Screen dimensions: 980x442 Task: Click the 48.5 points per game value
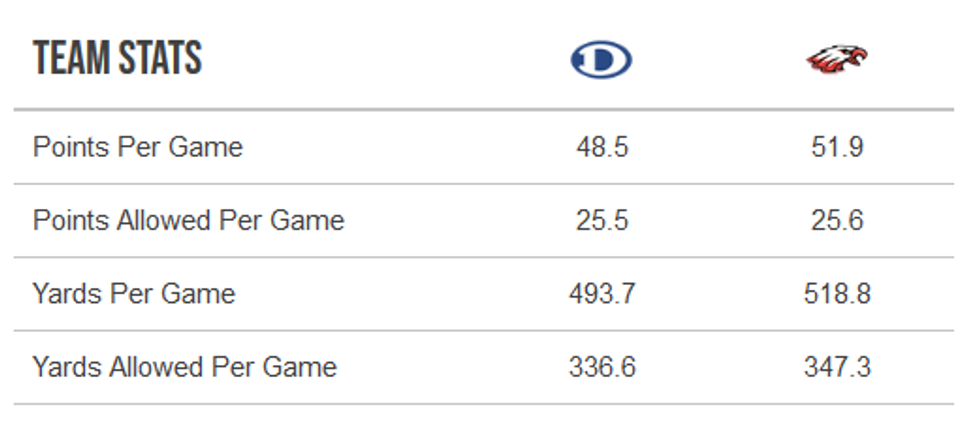pyautogui.click(x=602, y=147)
